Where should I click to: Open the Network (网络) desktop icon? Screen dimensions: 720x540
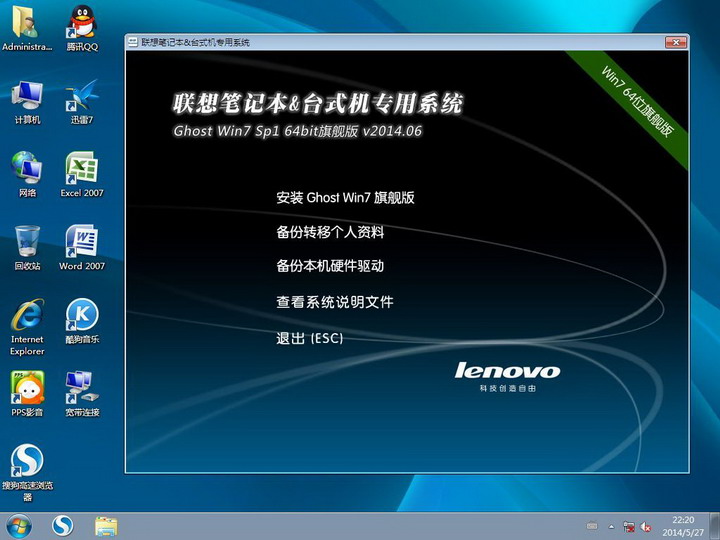(x=27, y=170)
